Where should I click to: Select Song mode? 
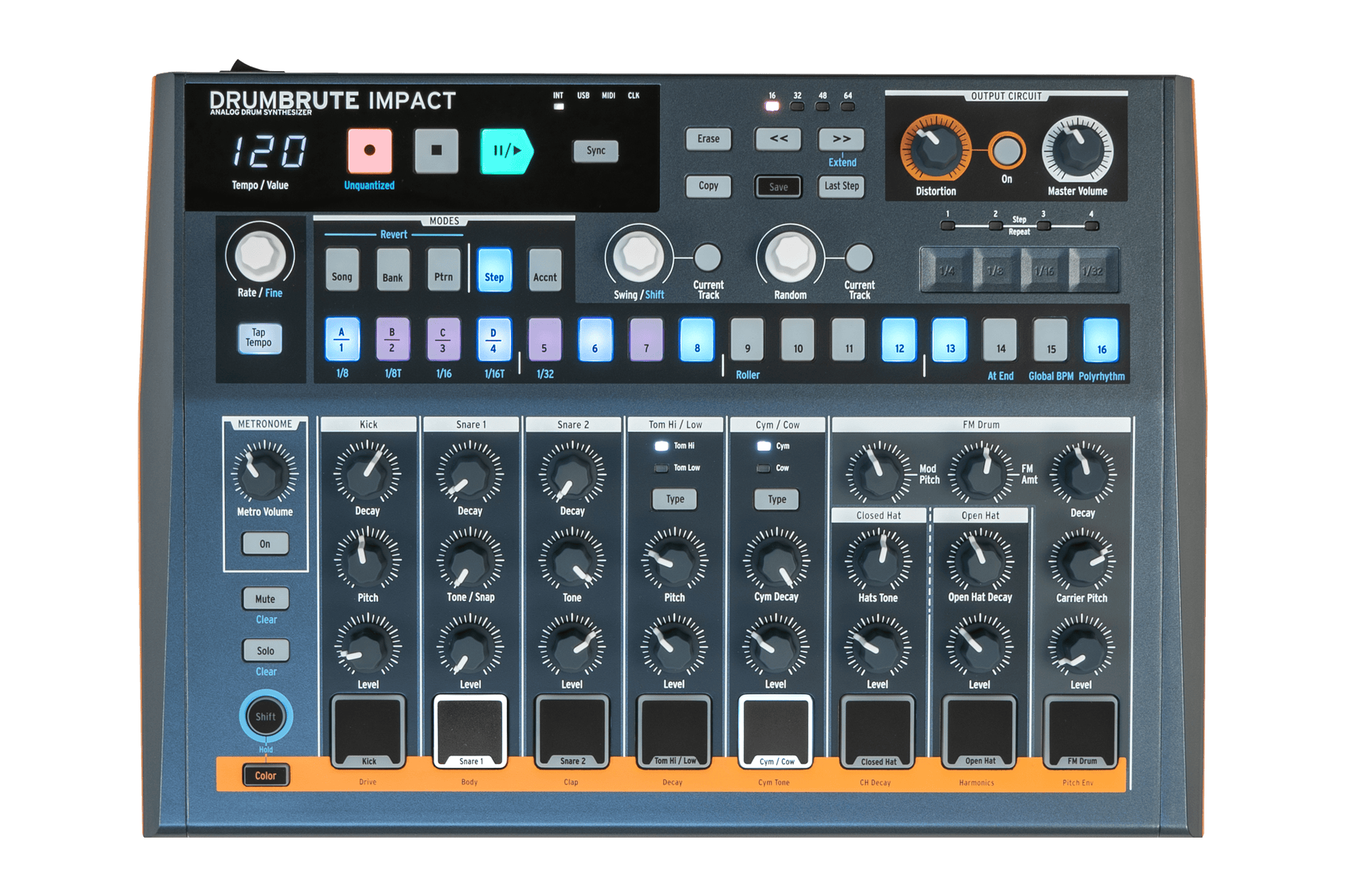(342, 270)
